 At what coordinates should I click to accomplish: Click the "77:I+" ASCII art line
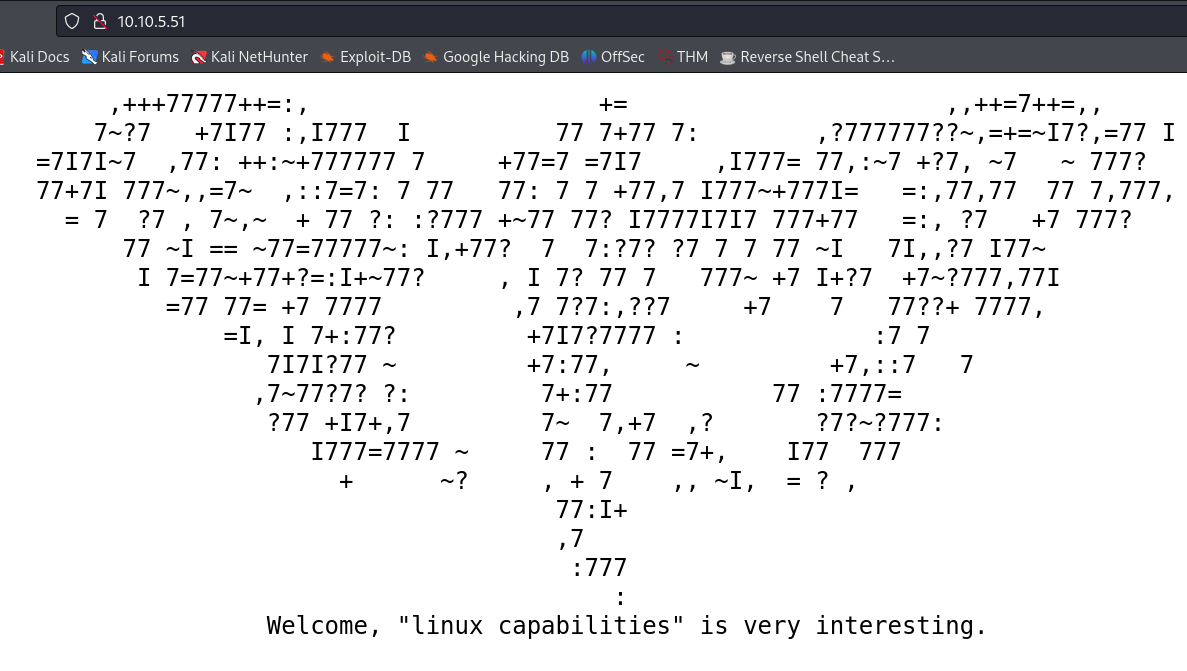[x=592, y=510]
